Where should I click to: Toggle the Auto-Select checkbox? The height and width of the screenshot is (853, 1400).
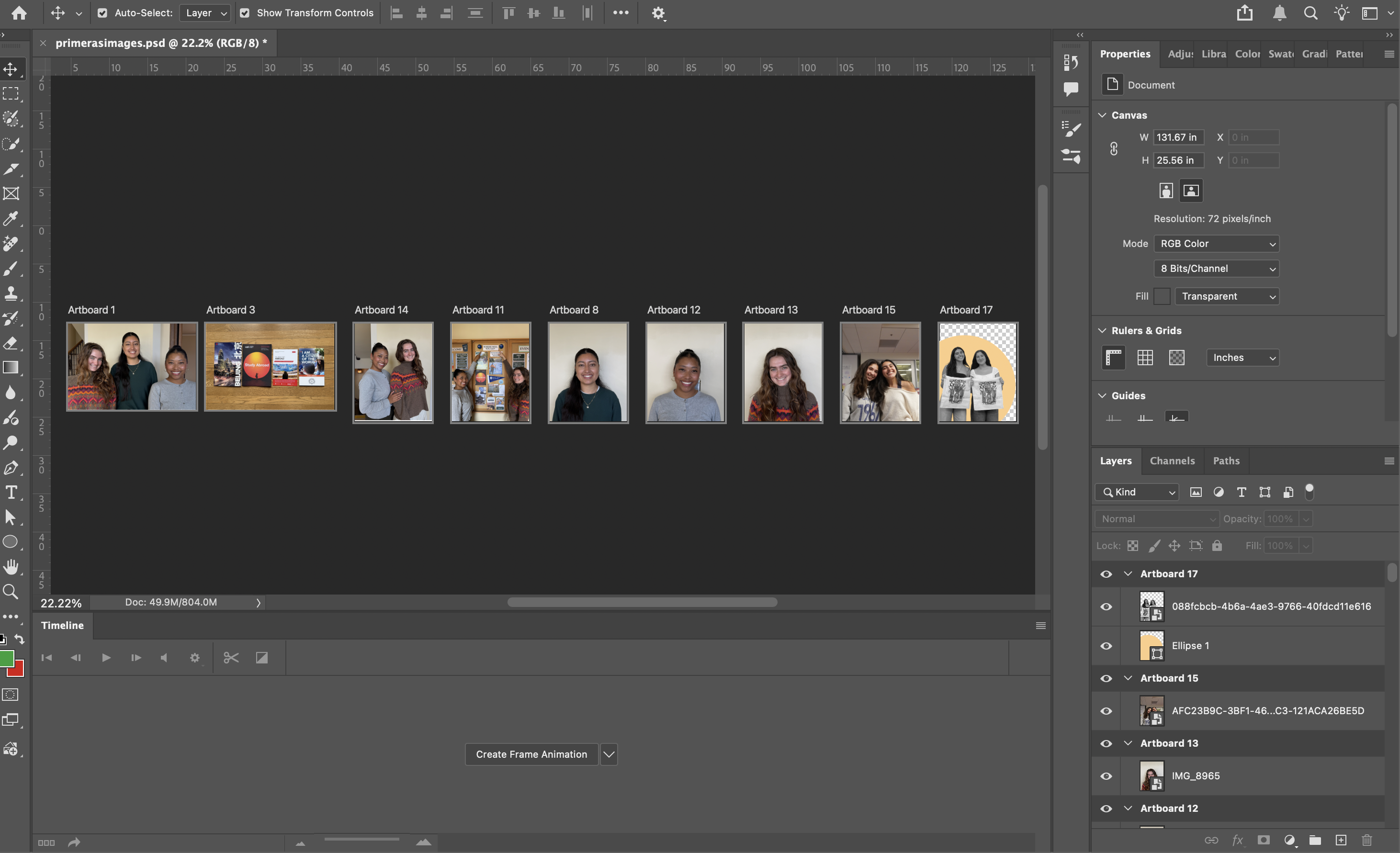tap(102, 13)
